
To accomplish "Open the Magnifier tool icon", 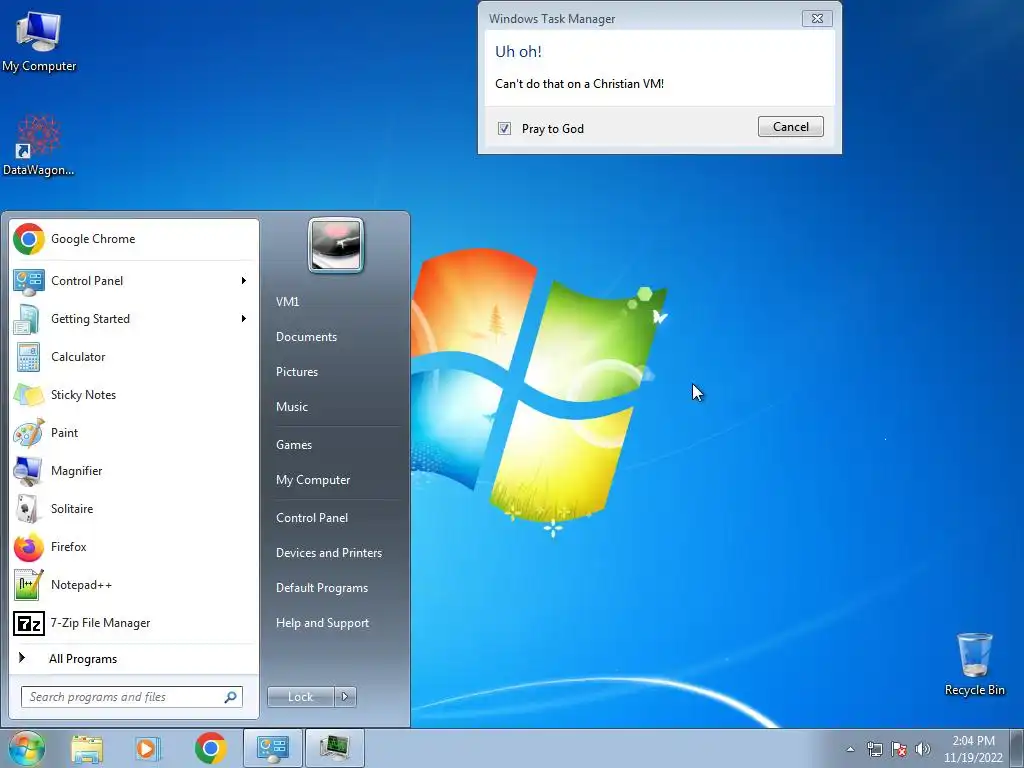I will coord(29,470).
